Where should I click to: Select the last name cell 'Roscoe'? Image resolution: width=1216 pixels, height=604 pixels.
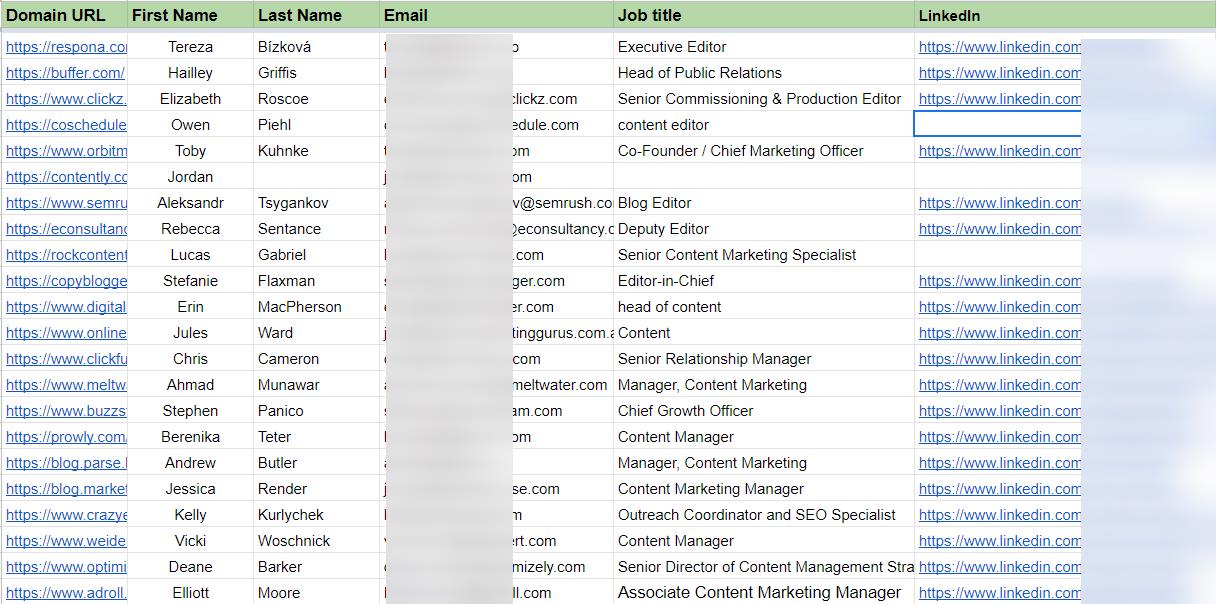tap(316, 99)
